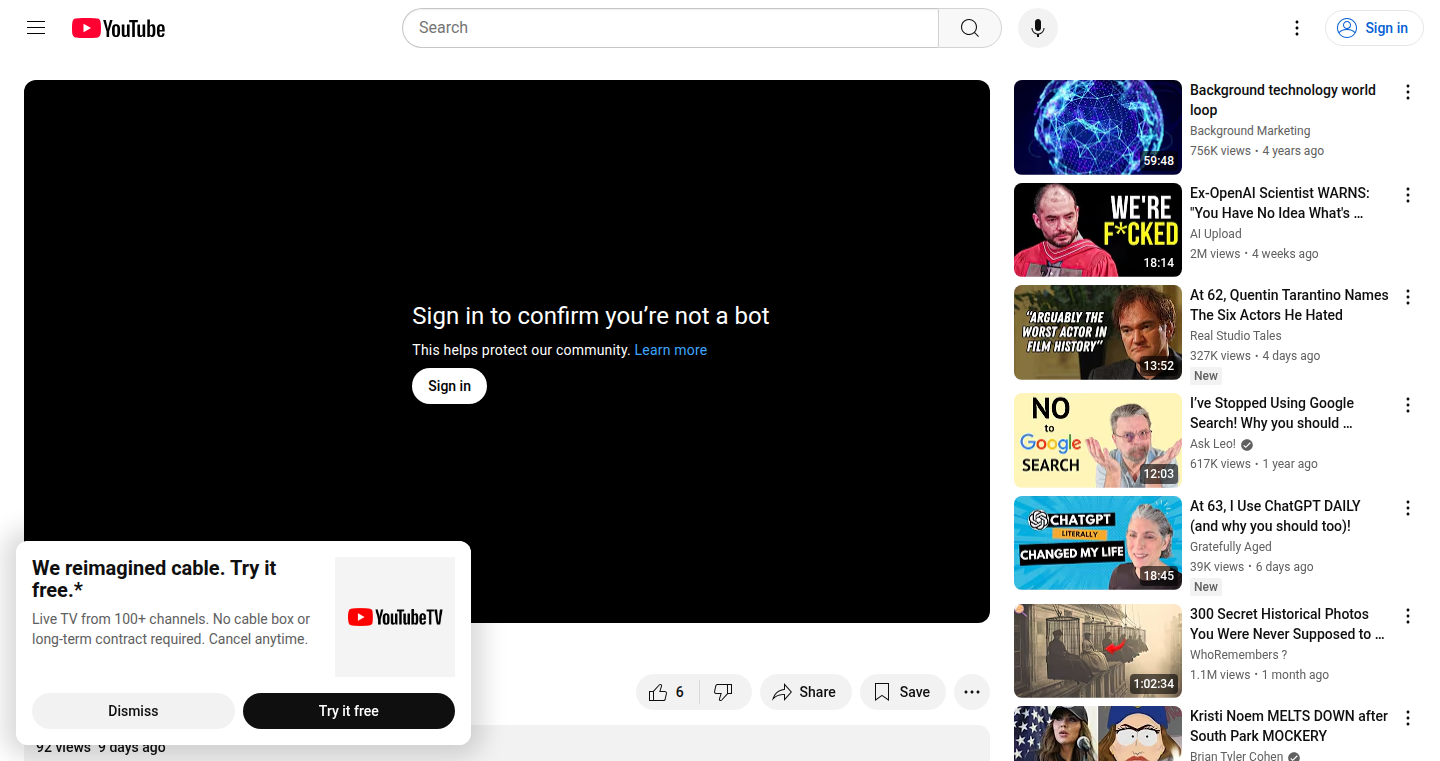Click the YouTubeTV logo image in promo

pyautogui.click(x=395, y=617)
